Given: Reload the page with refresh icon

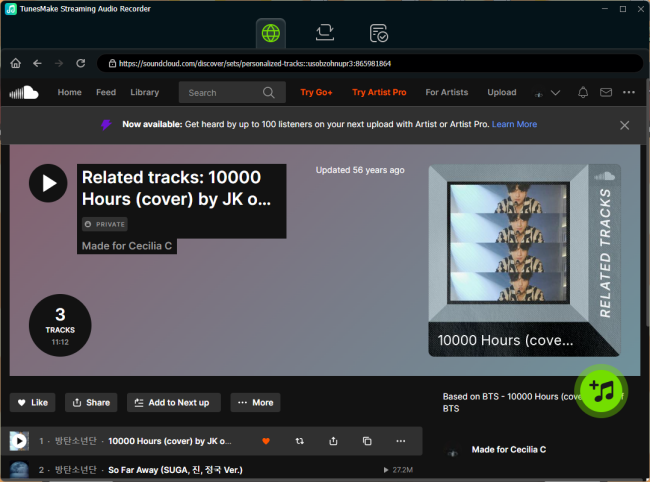Looking at the screenshot, I should click(x=80, y=63).
